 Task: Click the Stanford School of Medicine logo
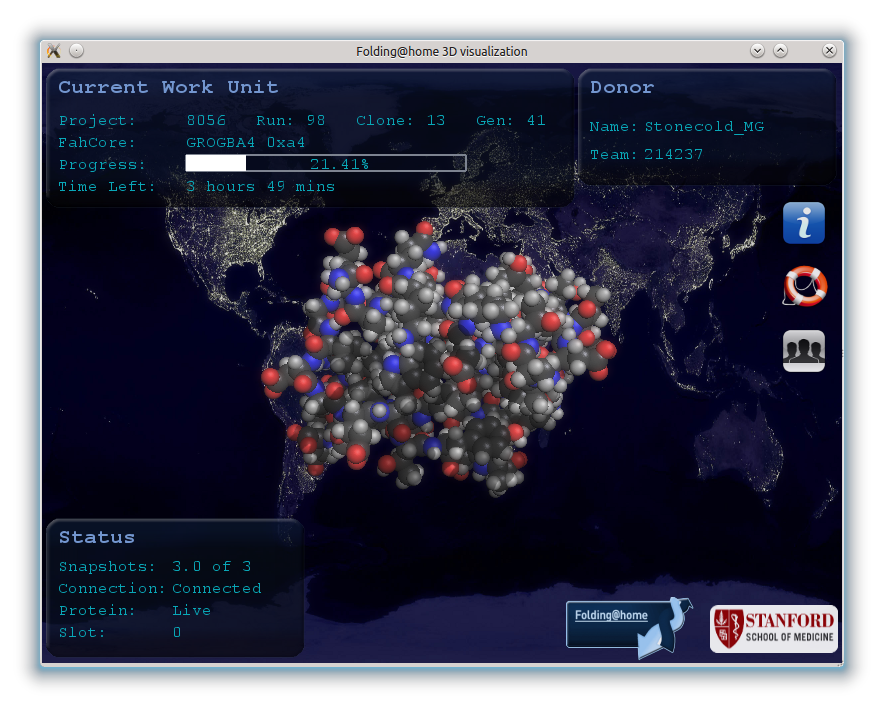click(774, 629)
